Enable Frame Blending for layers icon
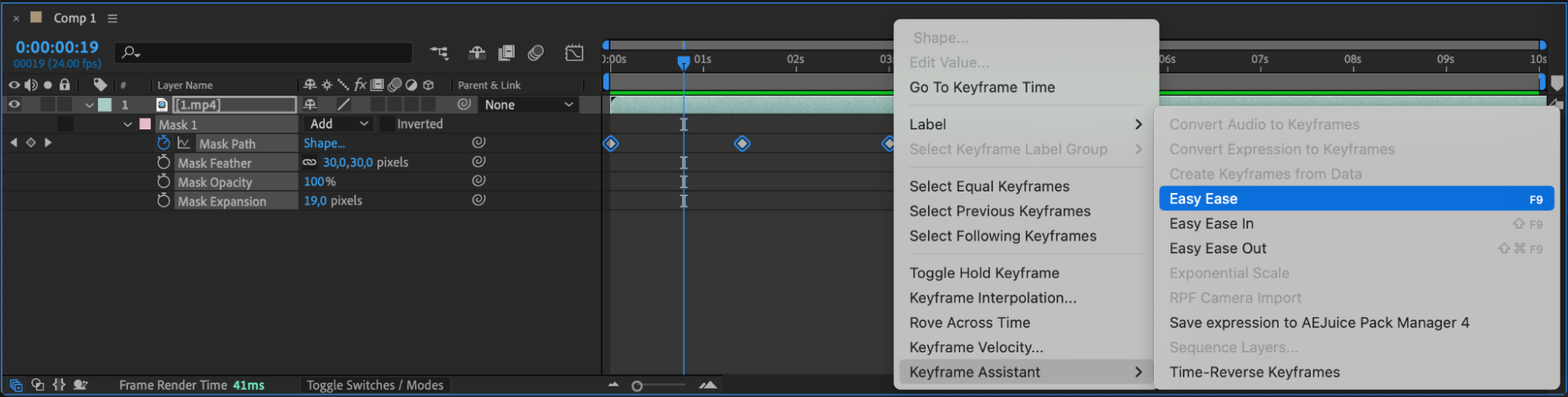The image size is (1568, 397). (x=507, y=53)
